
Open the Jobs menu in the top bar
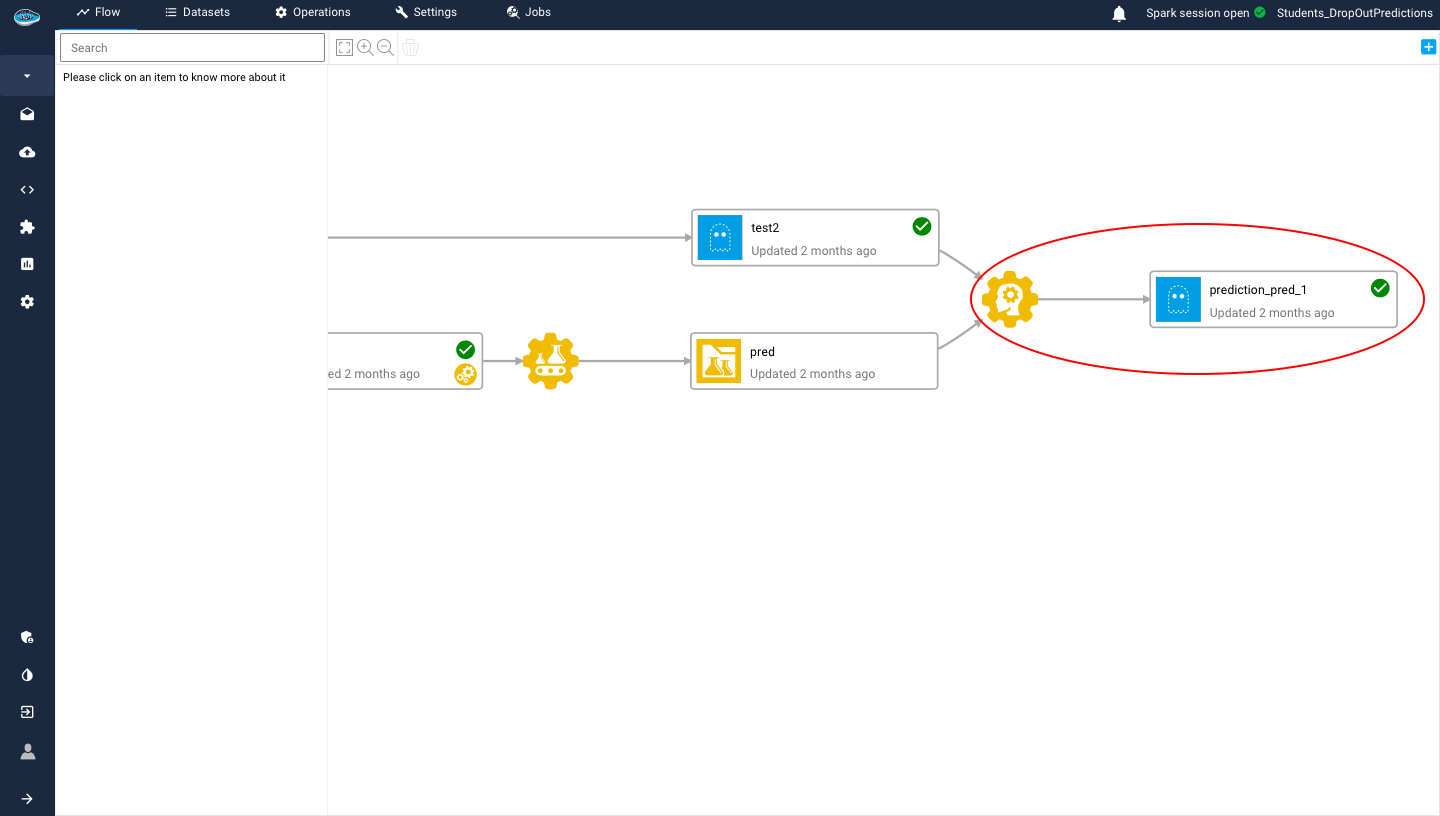pyautogui.click(x=528, y=12)
